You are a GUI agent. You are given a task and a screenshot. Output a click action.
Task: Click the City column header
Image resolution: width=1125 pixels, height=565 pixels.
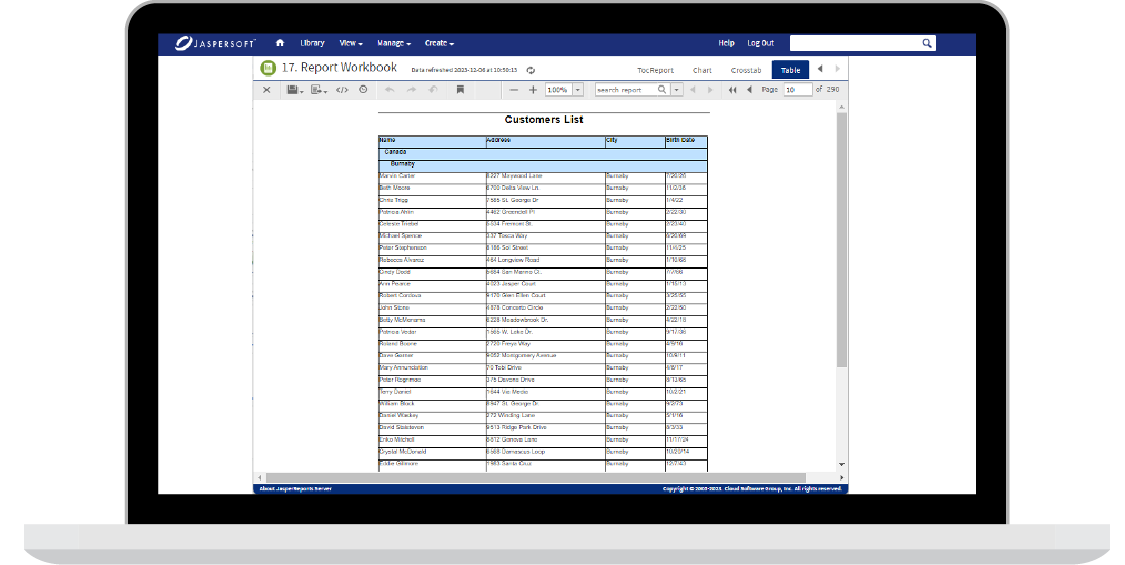635,141
